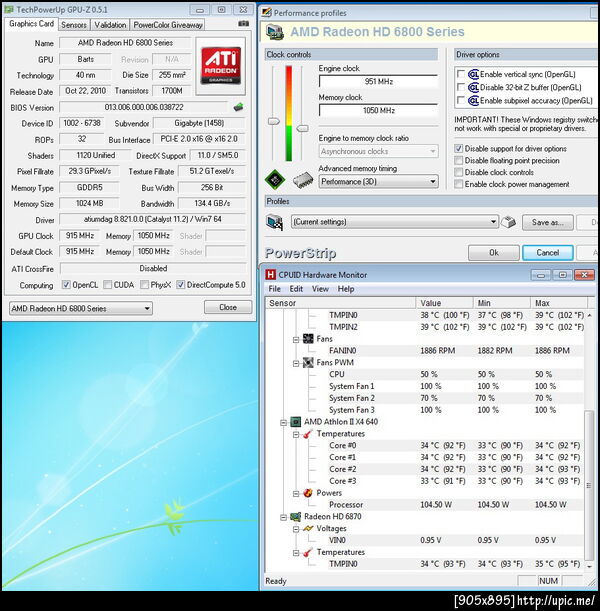Click the Powers flame icon
The height and width of the screenshot is (611, 600).
pyautogui.click(x=308, y=493)
